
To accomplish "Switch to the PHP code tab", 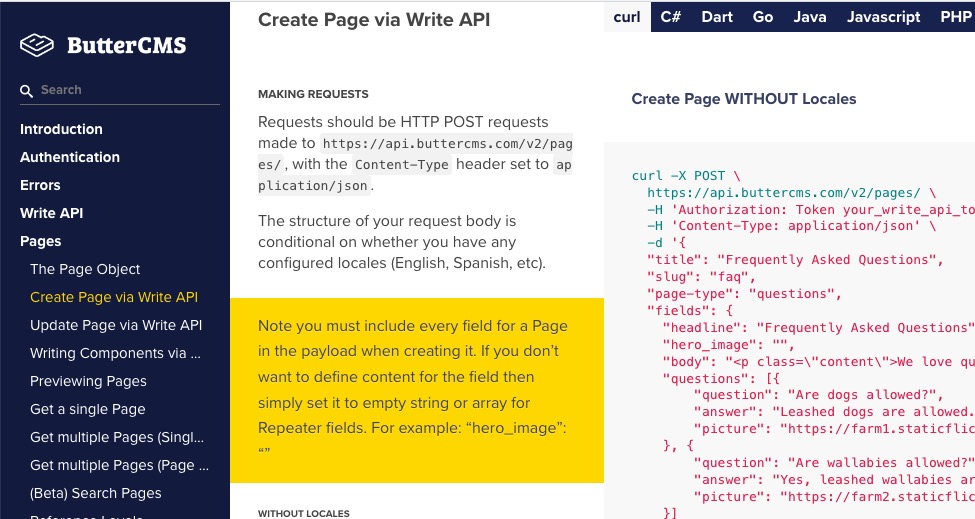I will (x=956, y=17).
